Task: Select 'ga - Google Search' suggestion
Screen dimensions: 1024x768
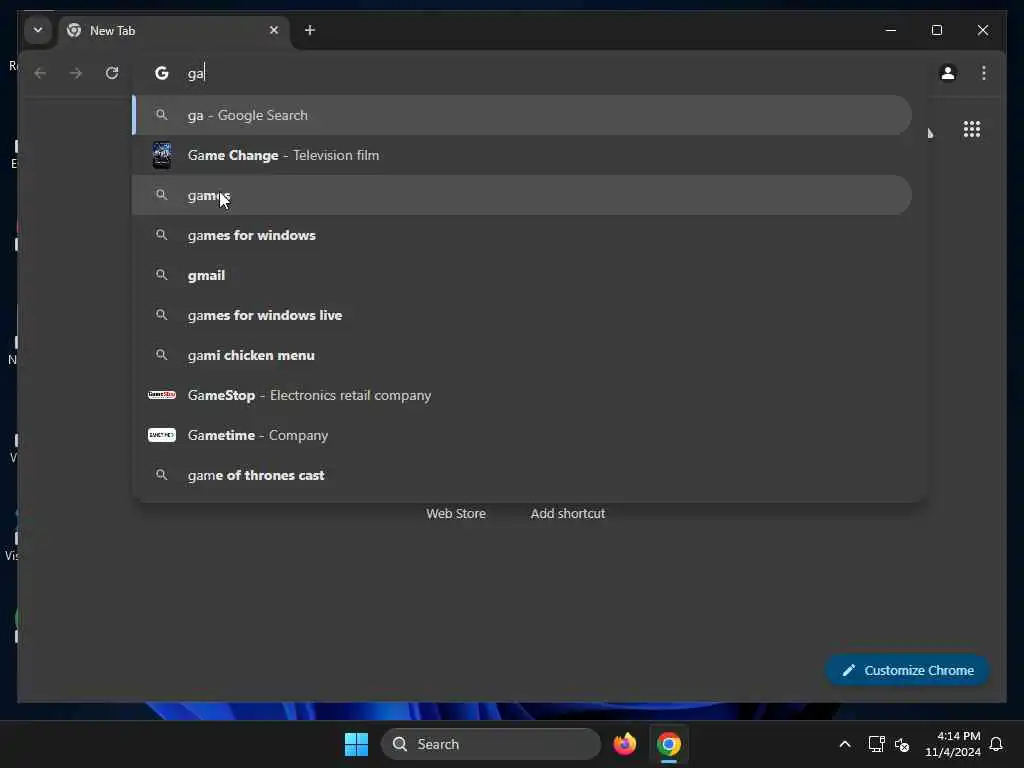Action: [522, 116]
